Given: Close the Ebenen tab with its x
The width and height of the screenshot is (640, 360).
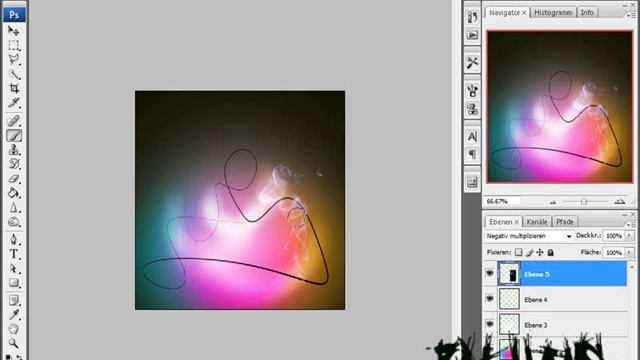Looking at the screenshot, I should tap(516, 222).
